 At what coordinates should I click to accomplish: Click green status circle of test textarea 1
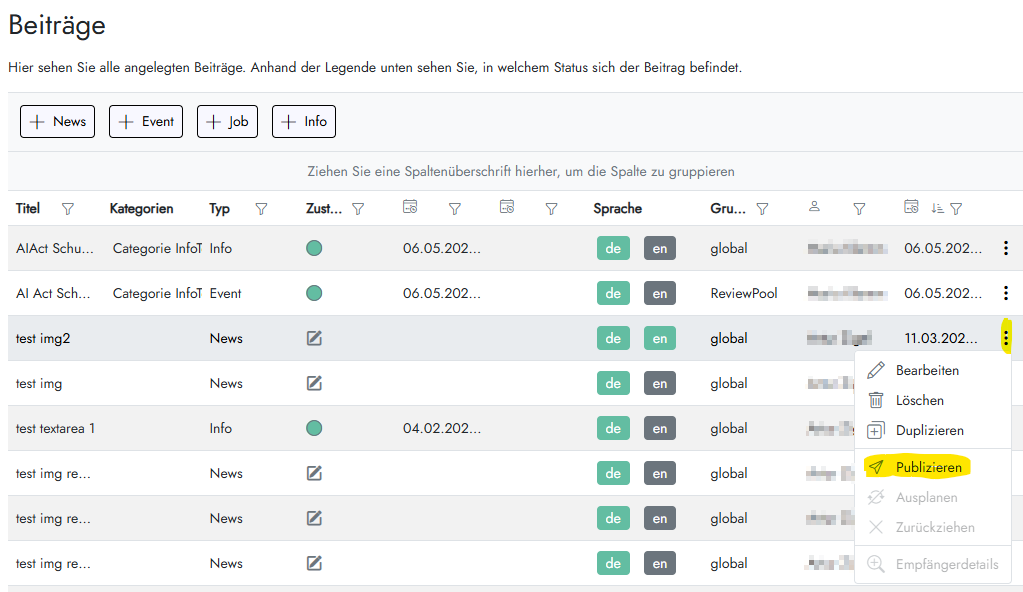point(314,428)
